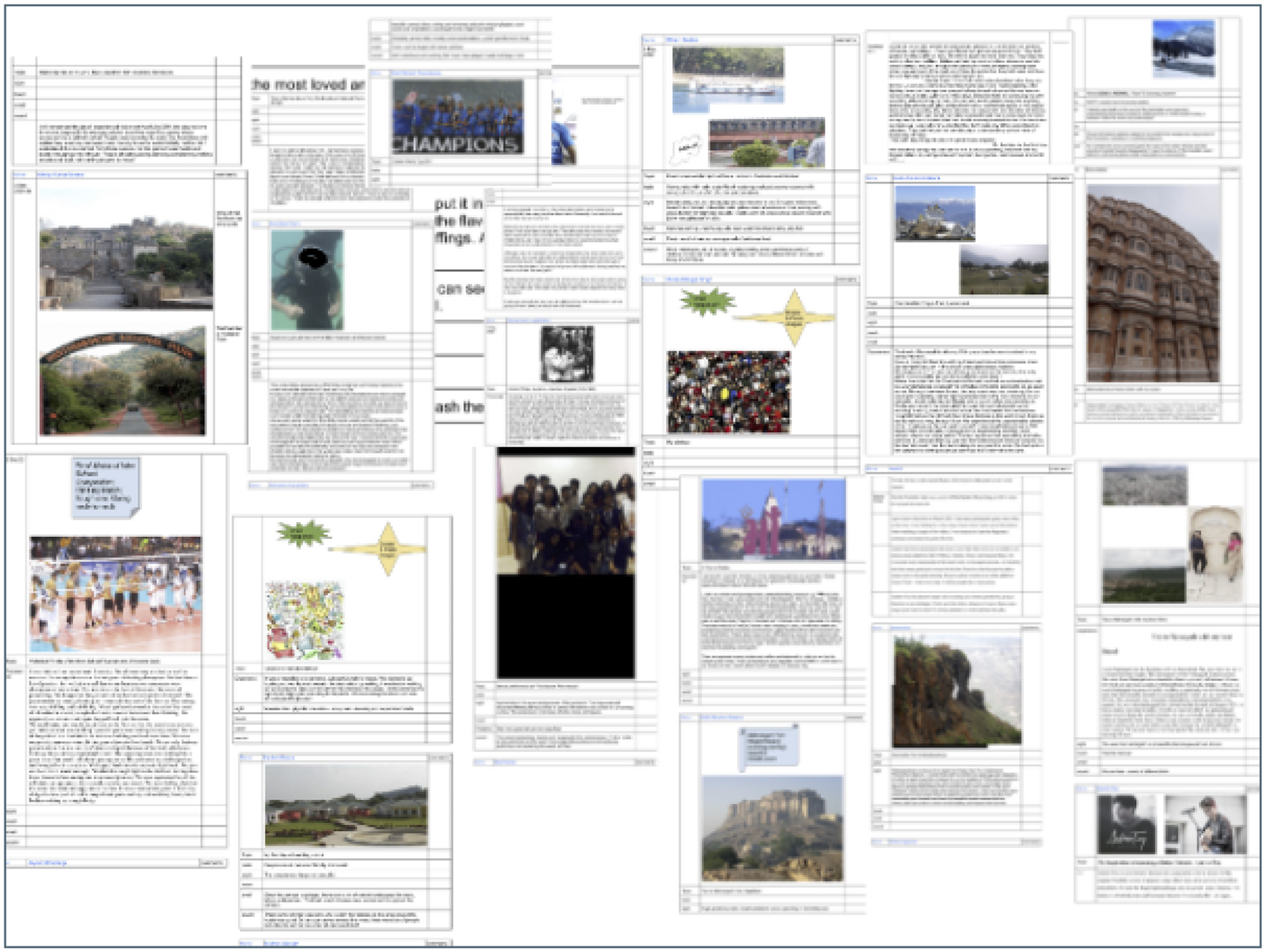Open the pink clock tower photo
This screenshot has width=1266, height=952.
pyautogui.click(x=774, y=519)
